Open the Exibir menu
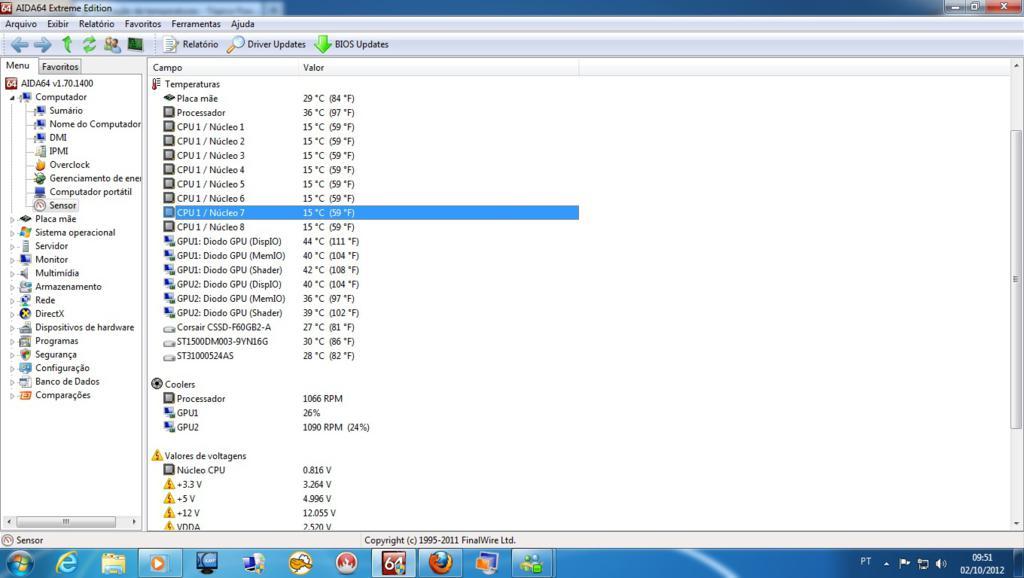The height and width of the screenshot is (578, 1024). point(57,24)
